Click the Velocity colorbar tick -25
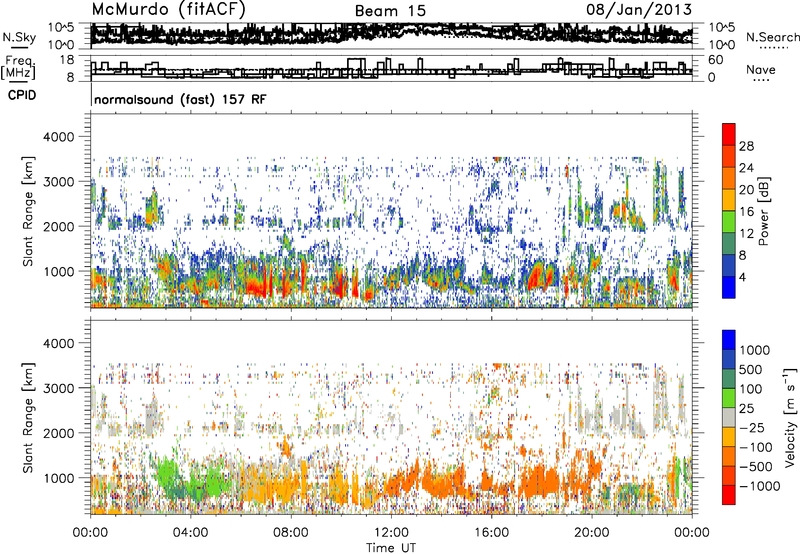 click(754, 427)
